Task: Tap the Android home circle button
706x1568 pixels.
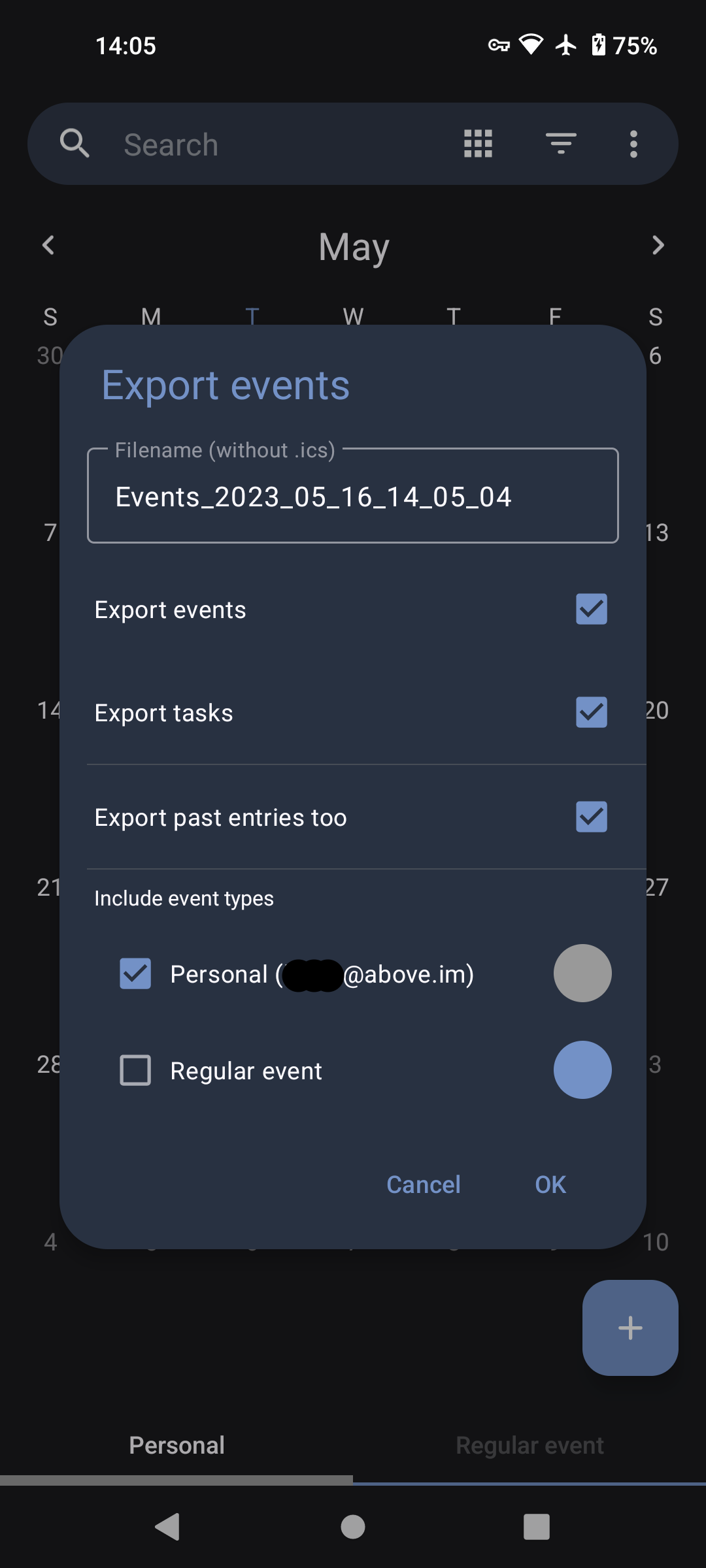Action: coord(353,1527)
